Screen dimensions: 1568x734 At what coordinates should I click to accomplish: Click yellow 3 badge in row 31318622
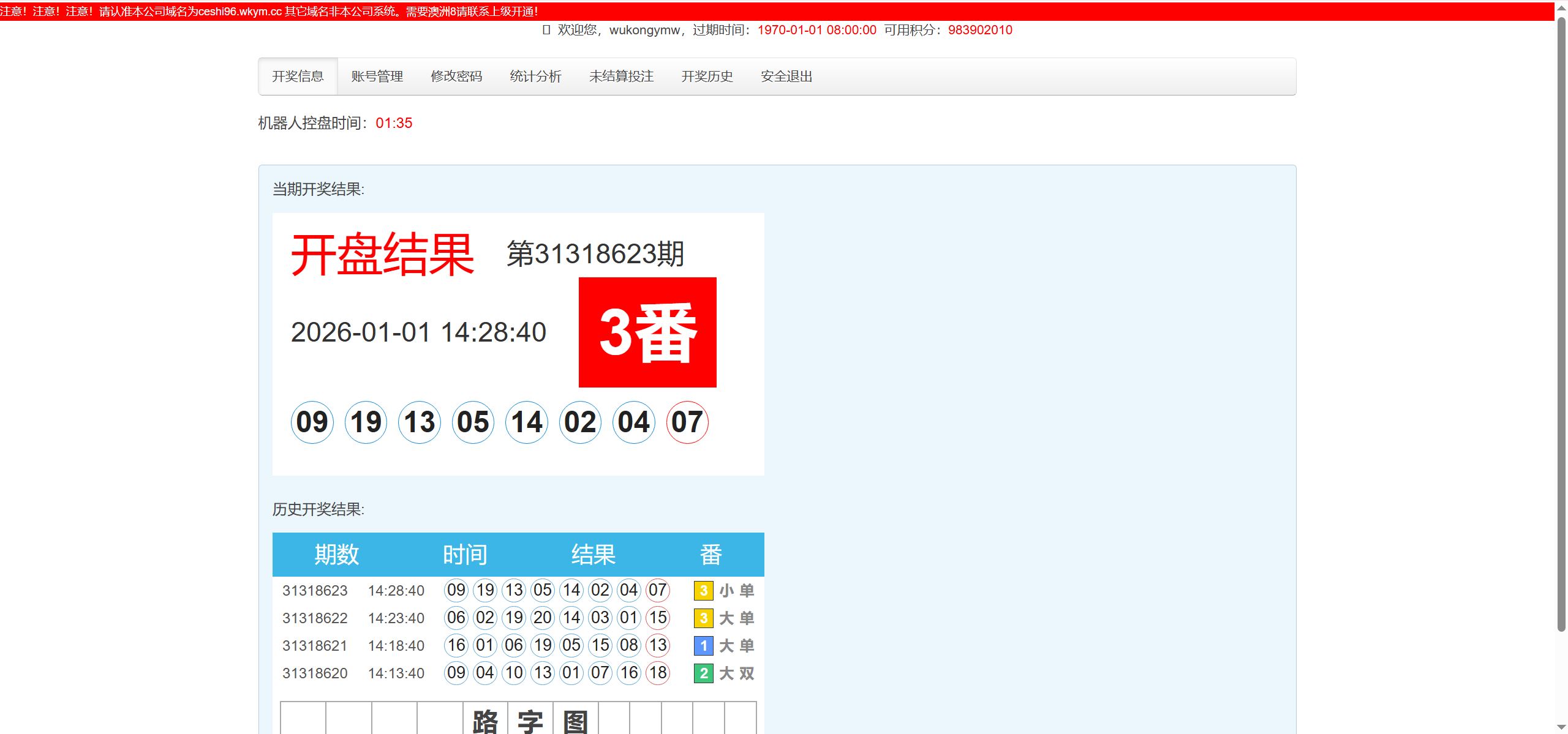click(704, 618)
